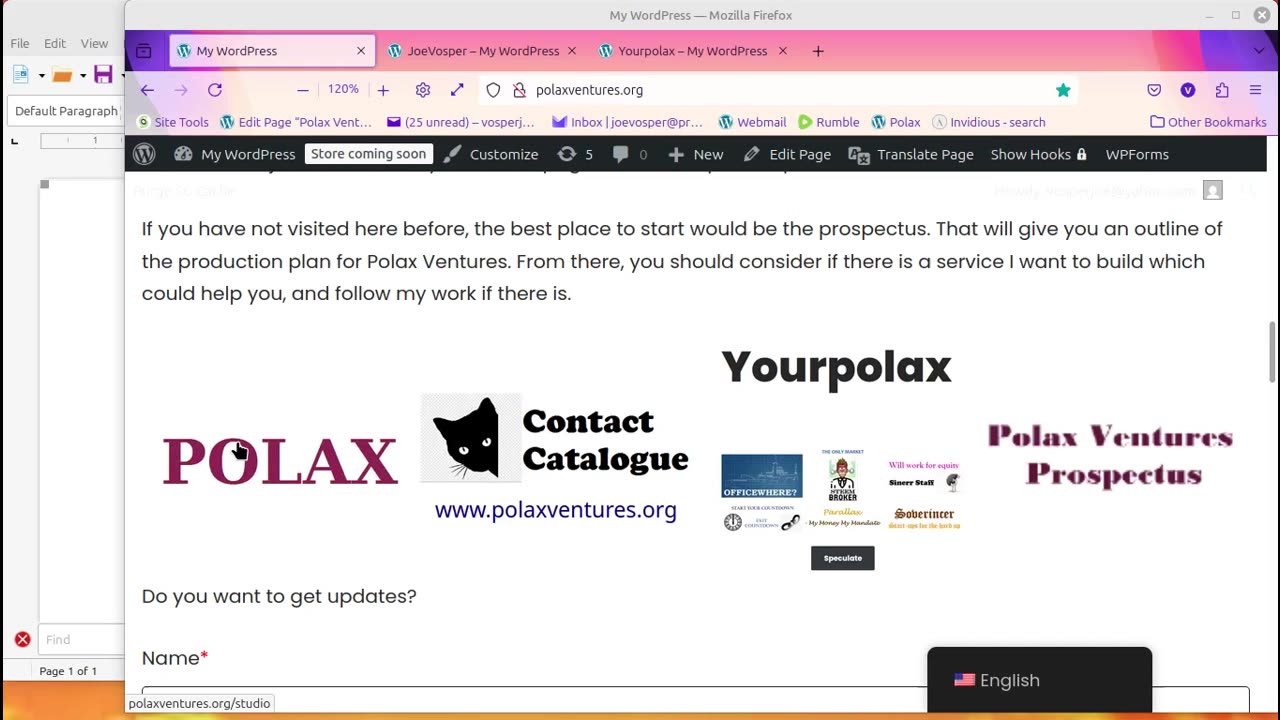
Task: Click Show Hooks in admin bar
Action: (1038, 154)
